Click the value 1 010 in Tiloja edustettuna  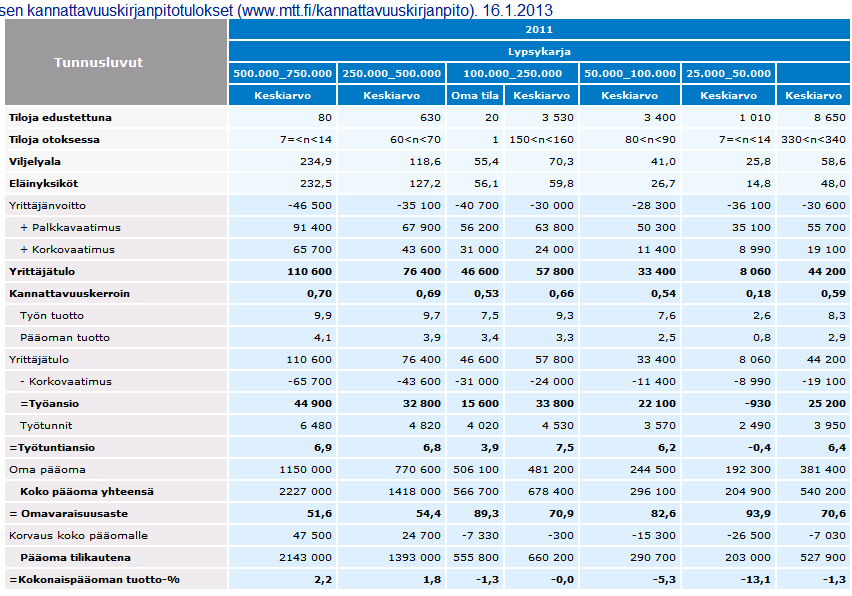coord(754,117)
